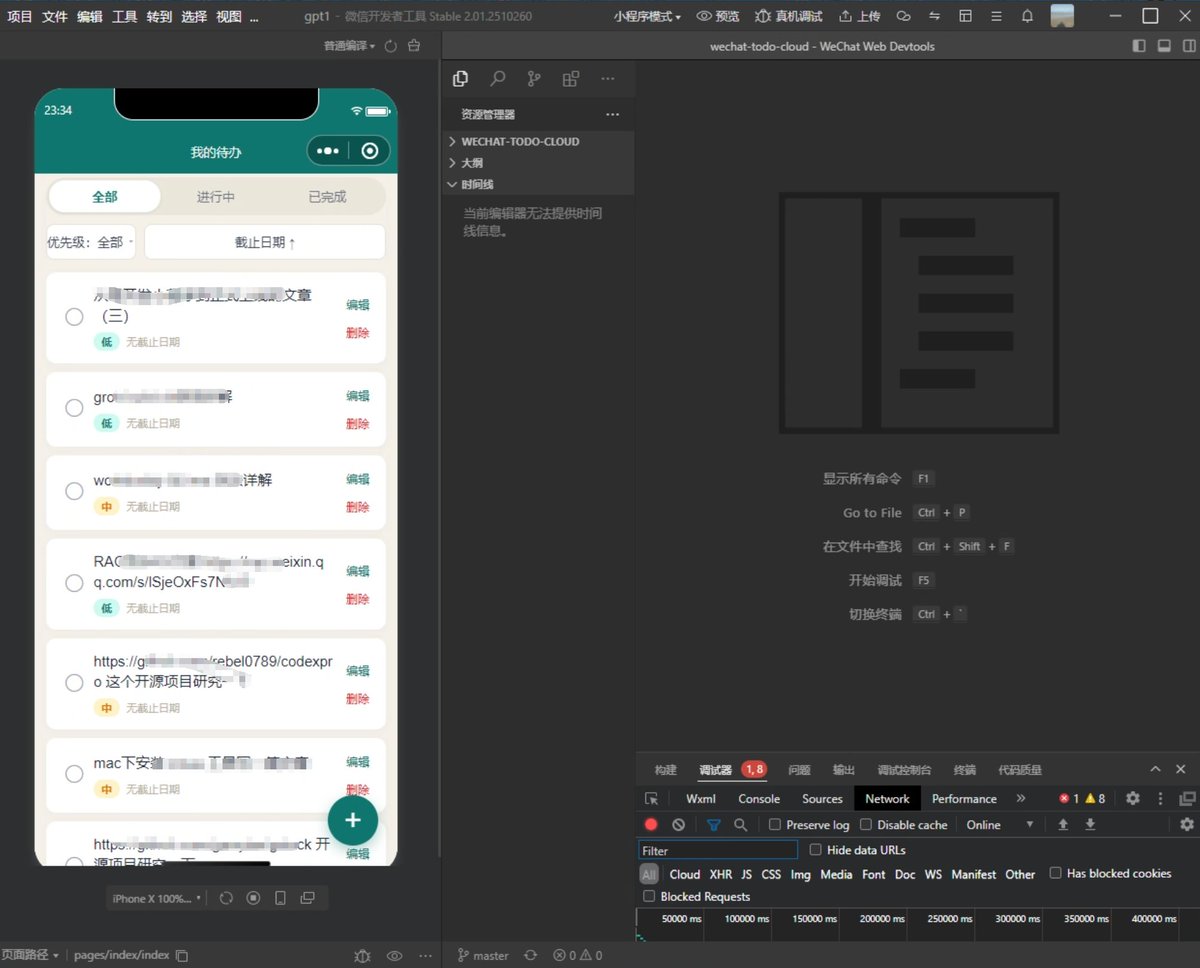Image resolution: width=1200 pixels, height=968 pixels.
Task: Open the explorer files icon
Action: [460, 79]
